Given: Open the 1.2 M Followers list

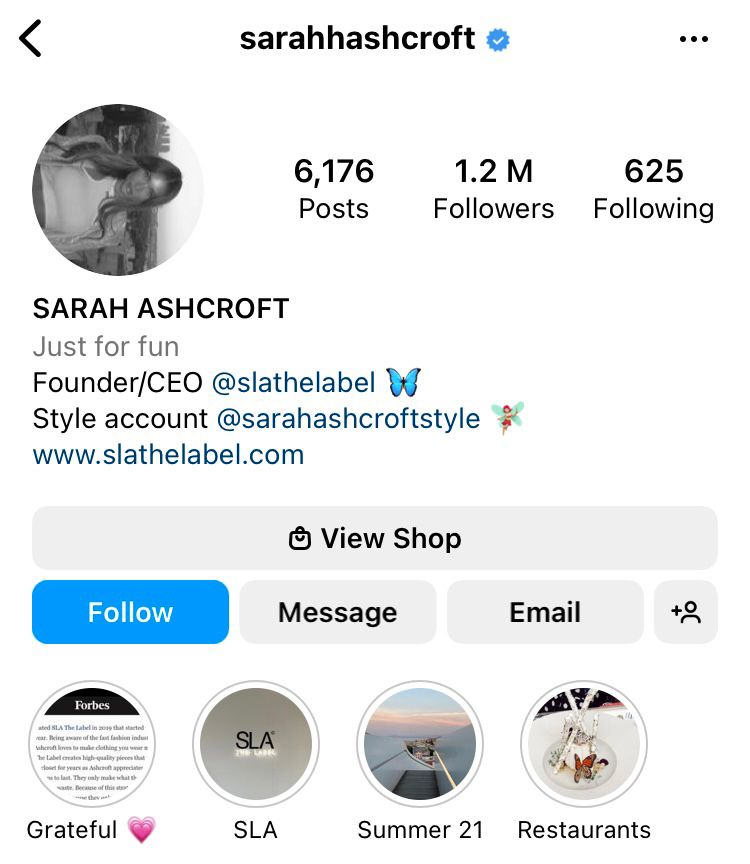Looking at the screenshot, I should (x=494, y=189).
